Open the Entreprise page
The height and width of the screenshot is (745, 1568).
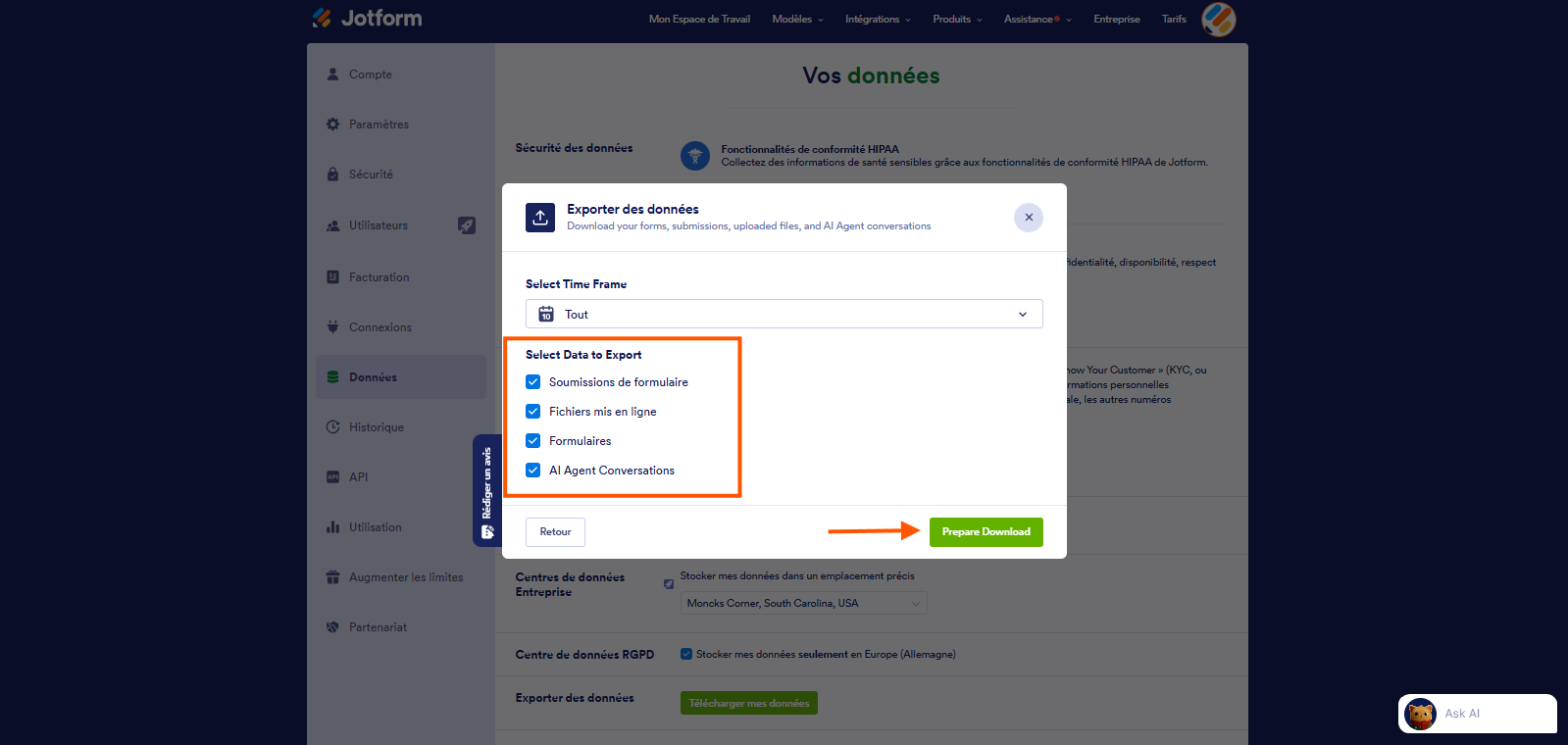(1117, 19)
